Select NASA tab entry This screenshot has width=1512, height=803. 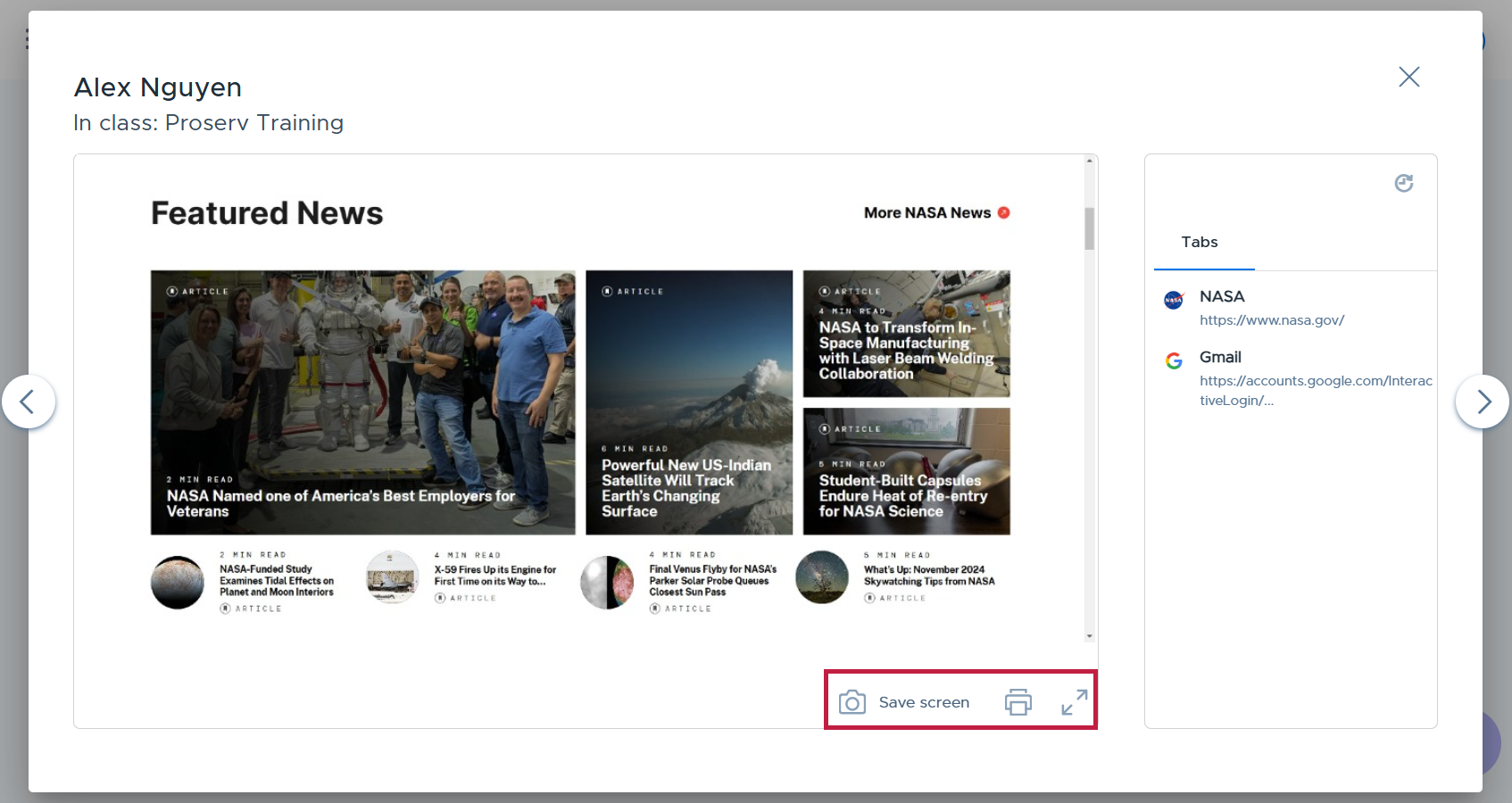coord(1221,296)
